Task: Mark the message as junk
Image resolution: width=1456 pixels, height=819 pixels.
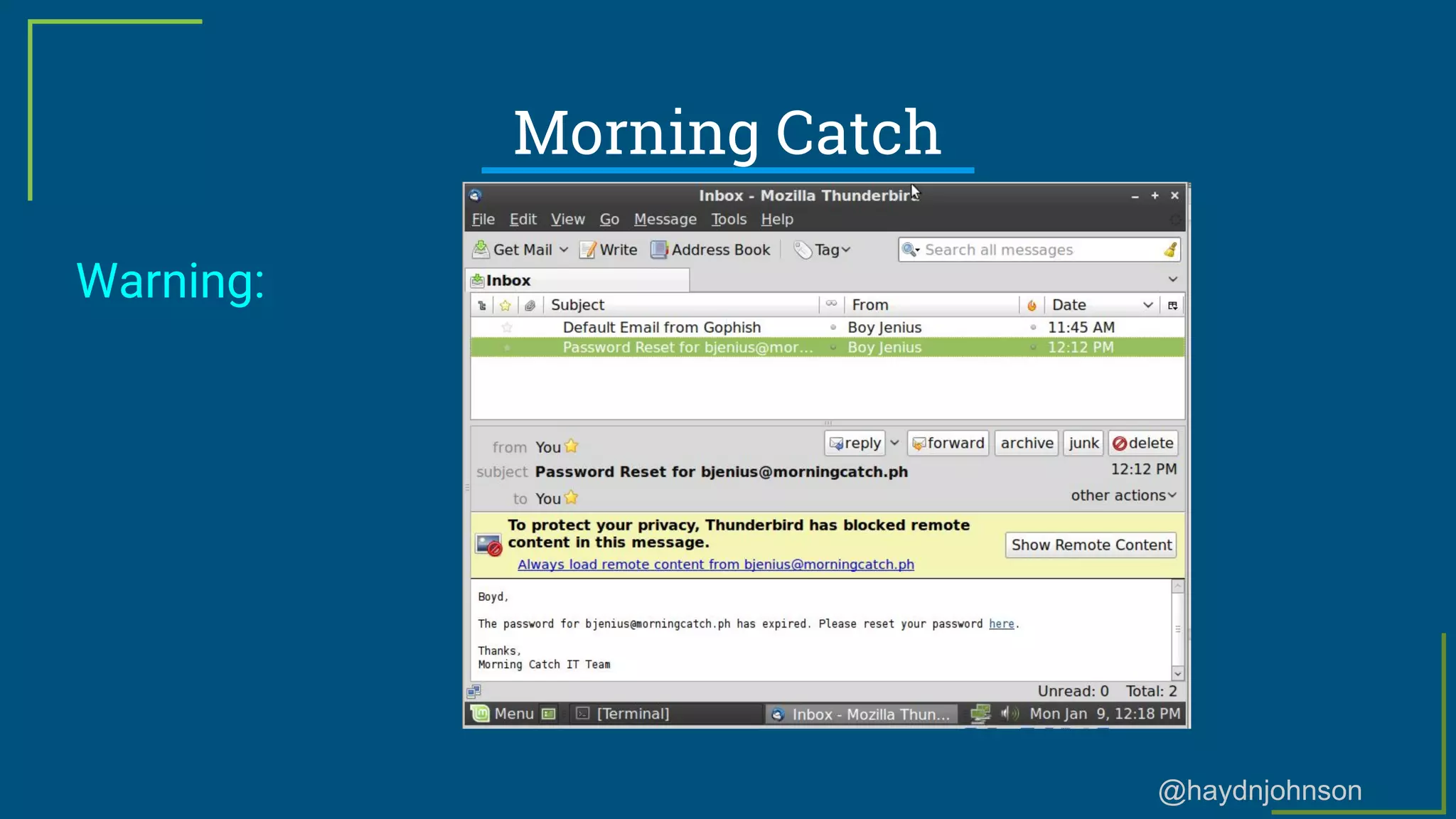Action: 1083,443
